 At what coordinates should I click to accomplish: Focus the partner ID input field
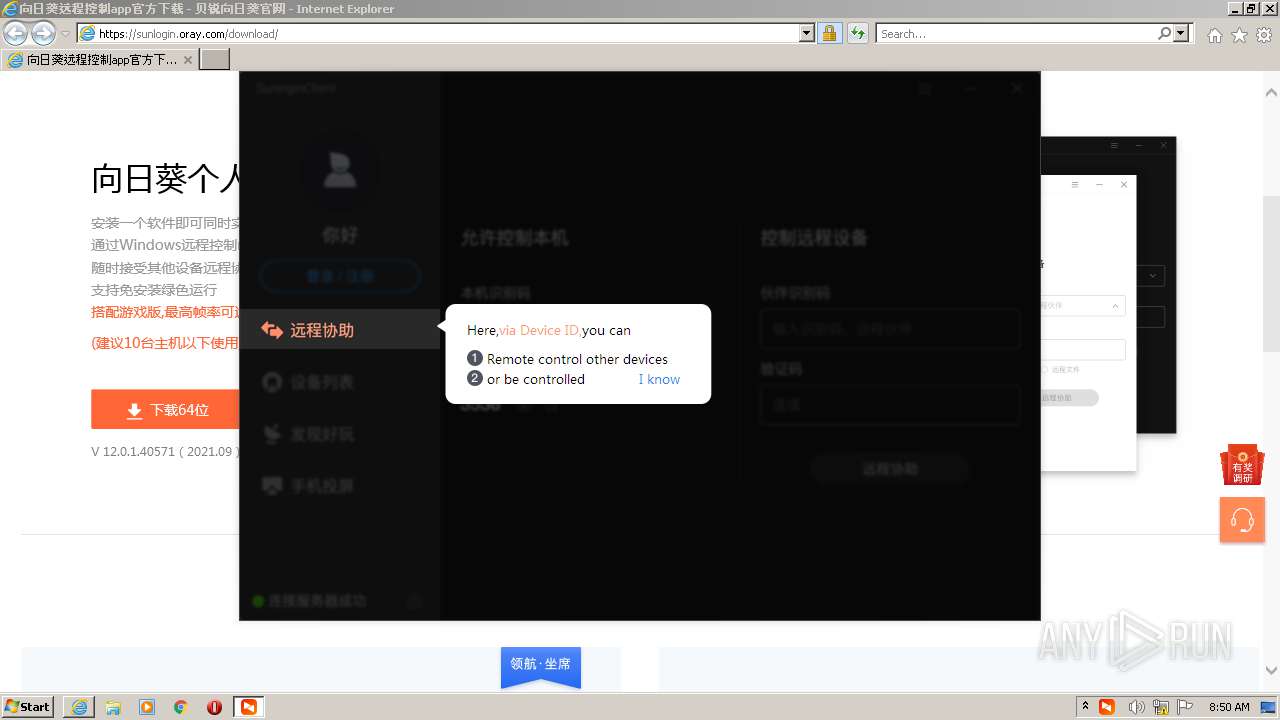889,328
